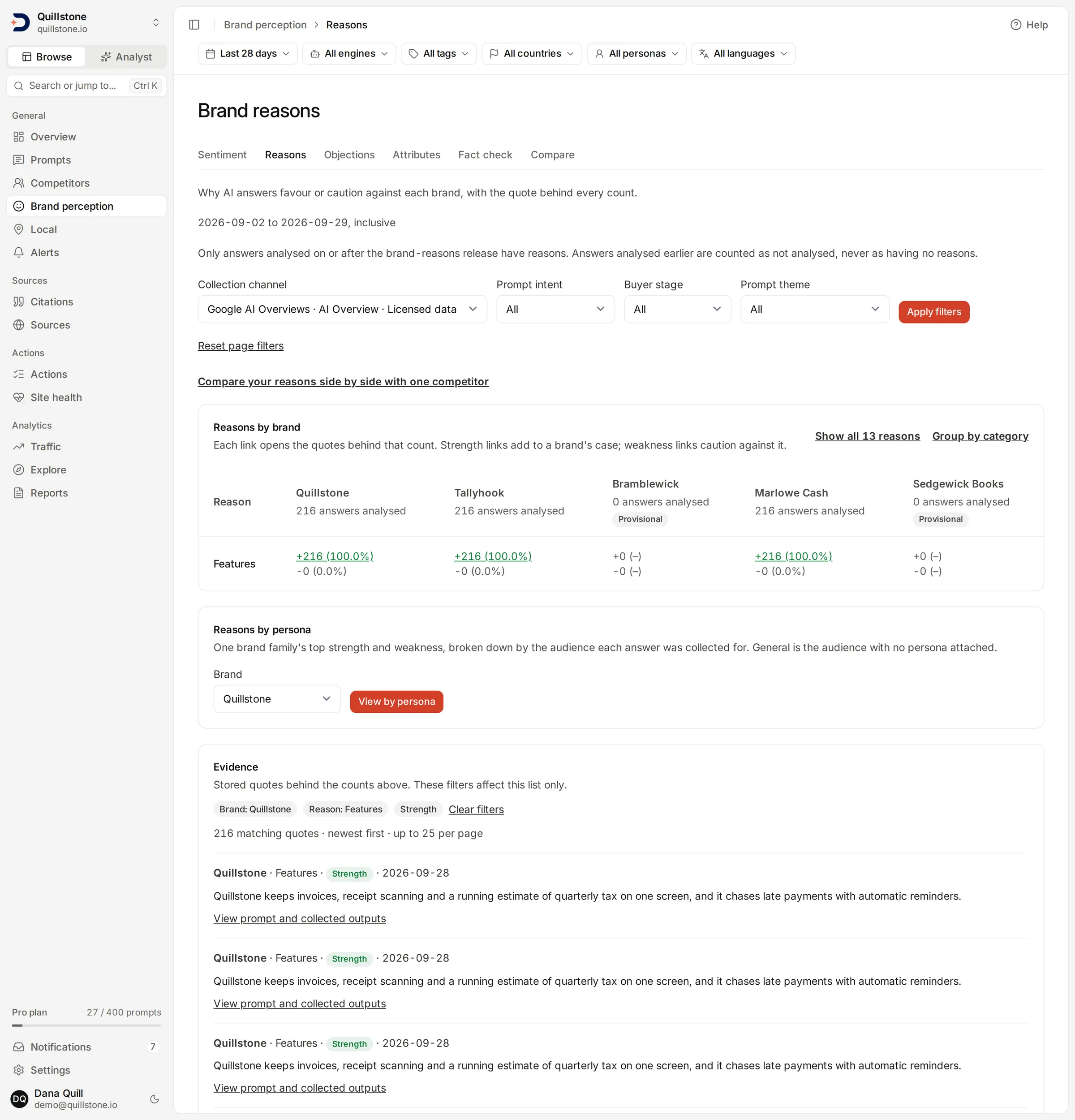The width and height of the screenshot is (1075, 1120).
Task: Open the Alerts bell icon
Action: coord(19,253)
